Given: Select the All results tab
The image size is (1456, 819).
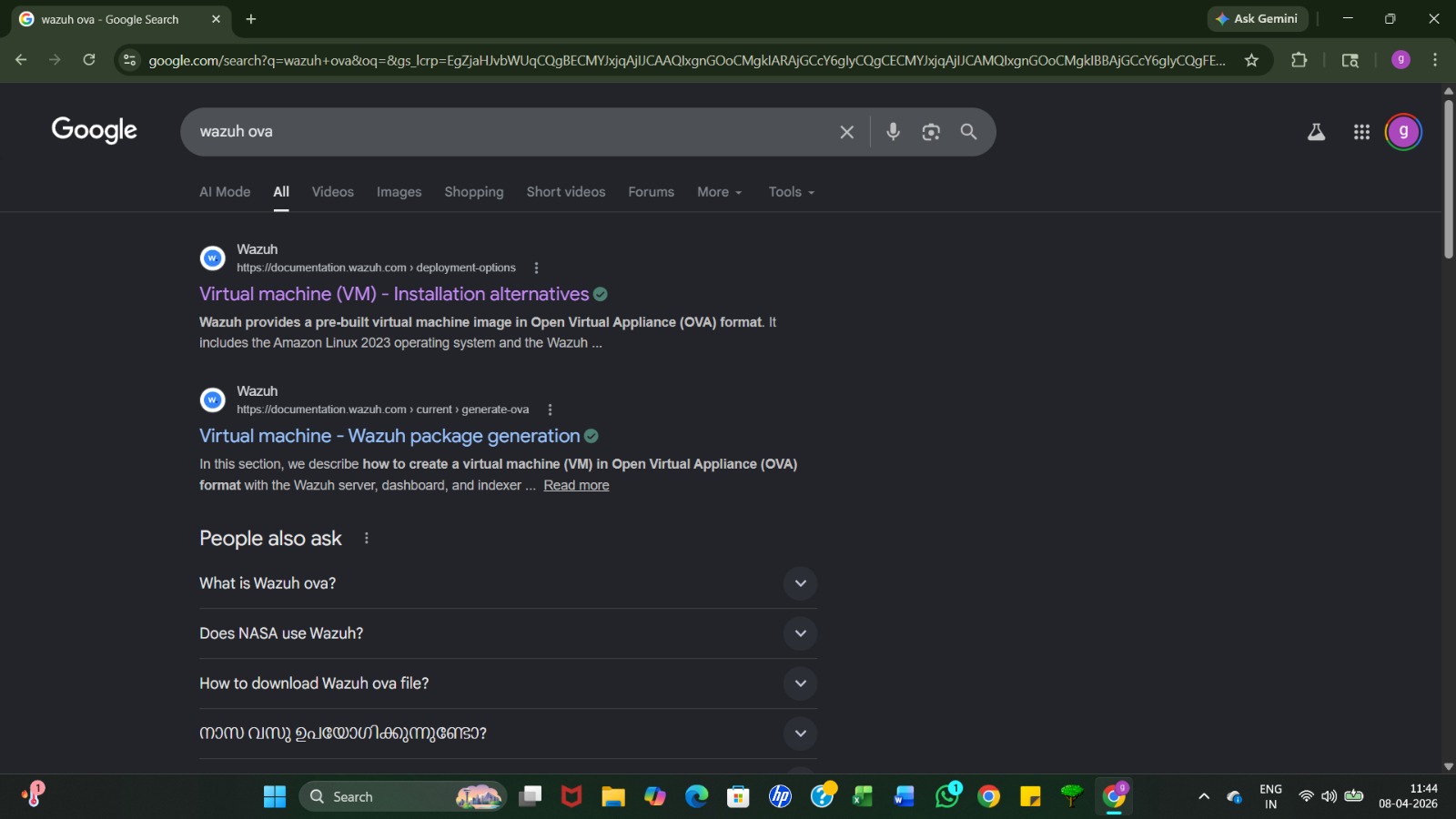Looking at the screenshot, I should [x=281, y=192].
